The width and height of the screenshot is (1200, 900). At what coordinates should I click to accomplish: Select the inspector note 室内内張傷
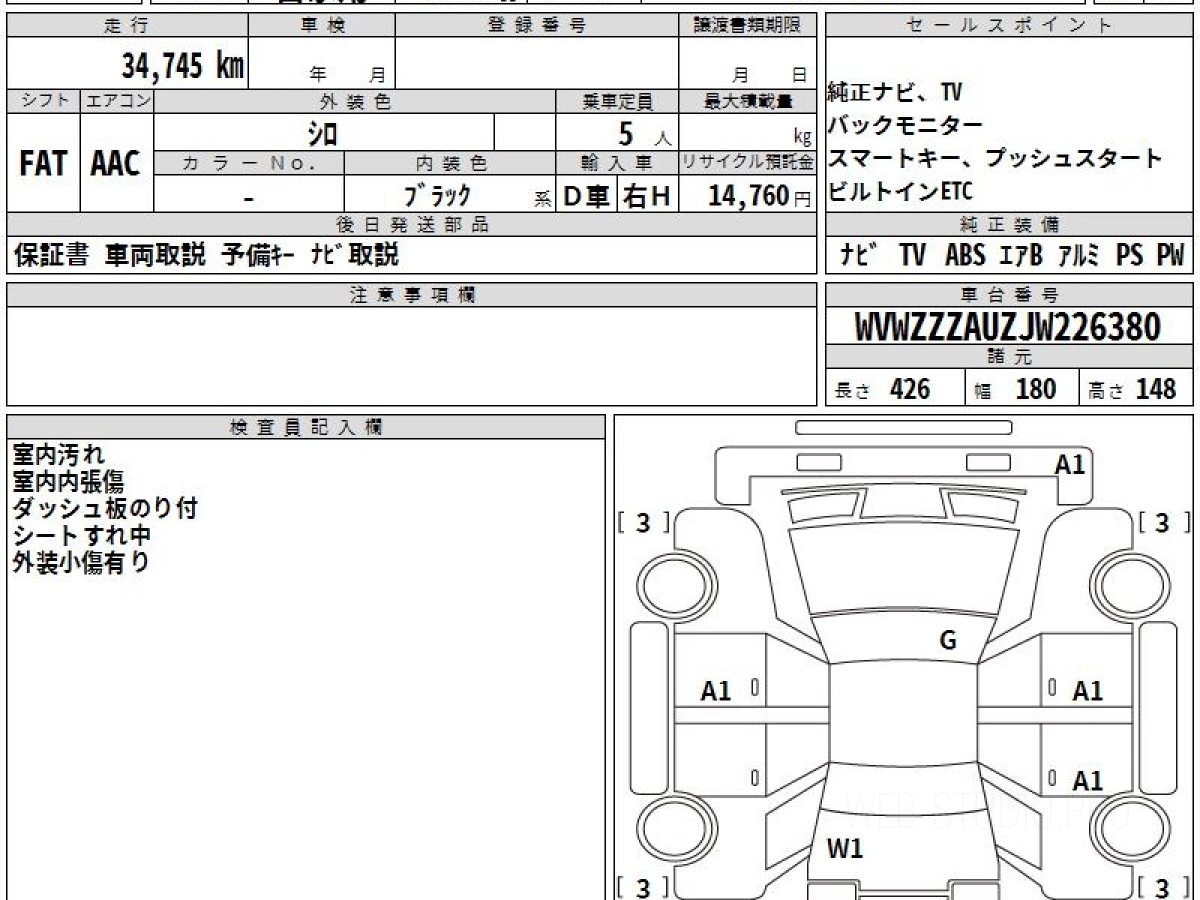pyautogui.click(x=69, y=482)
